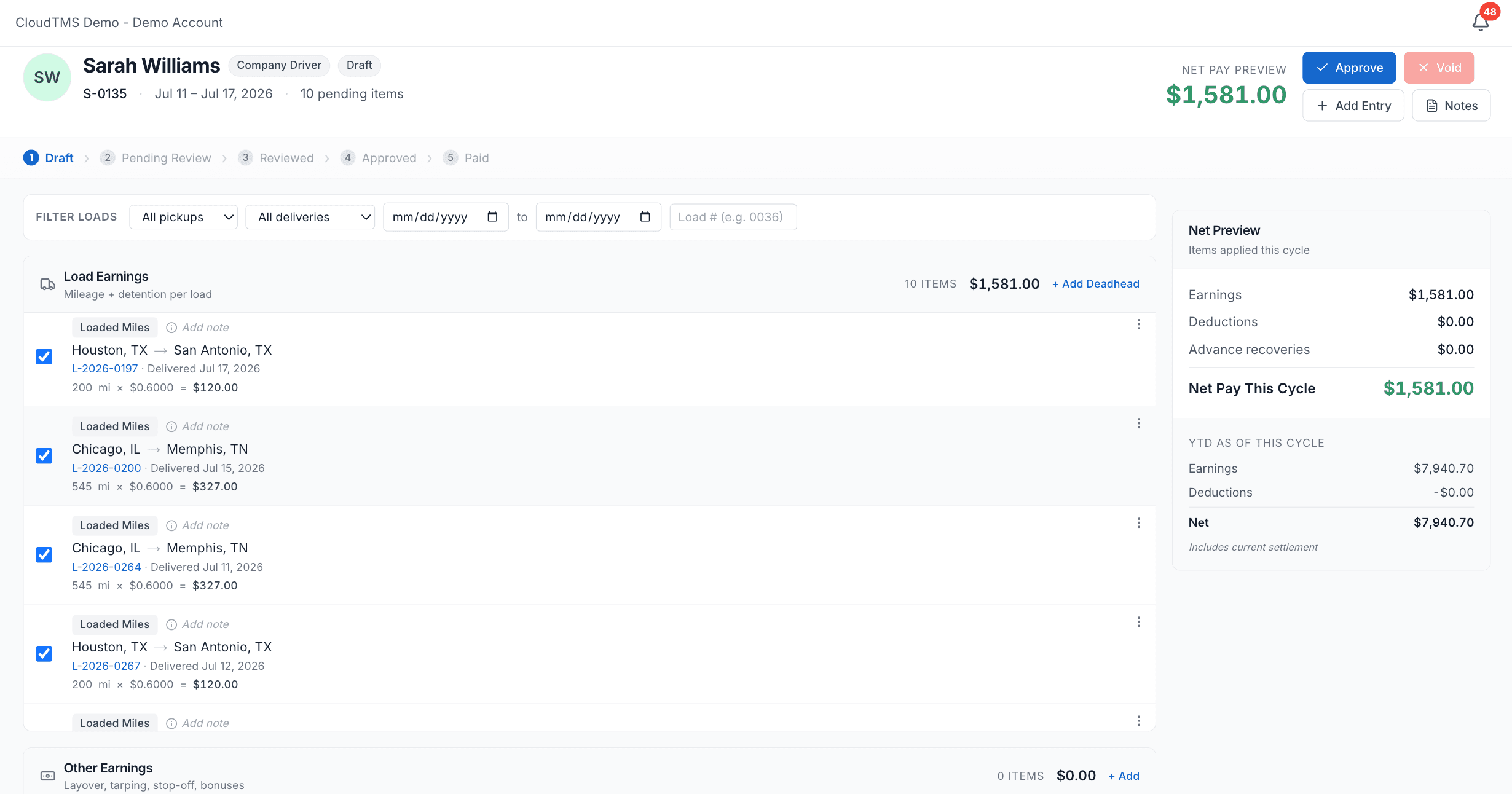
Task: Open kebab menu for load L-2026-0267
Action: (1138, 622)
